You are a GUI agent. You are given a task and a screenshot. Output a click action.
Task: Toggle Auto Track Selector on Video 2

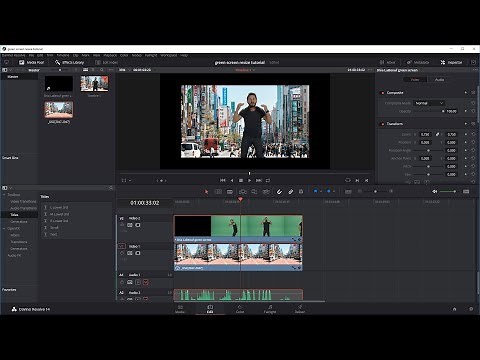click(x=130, y=225)
